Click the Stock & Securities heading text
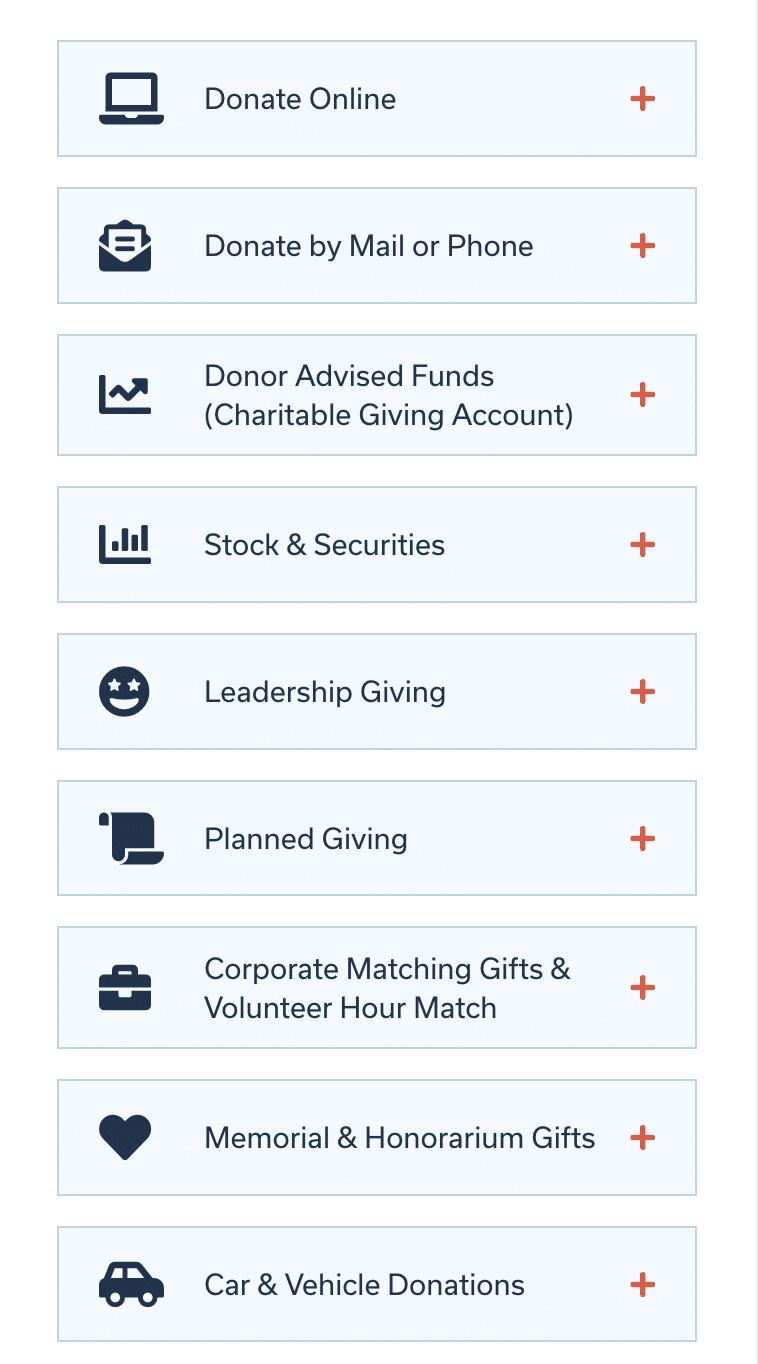This screenshot has width=758, height=1364. [x=324, y=545]
